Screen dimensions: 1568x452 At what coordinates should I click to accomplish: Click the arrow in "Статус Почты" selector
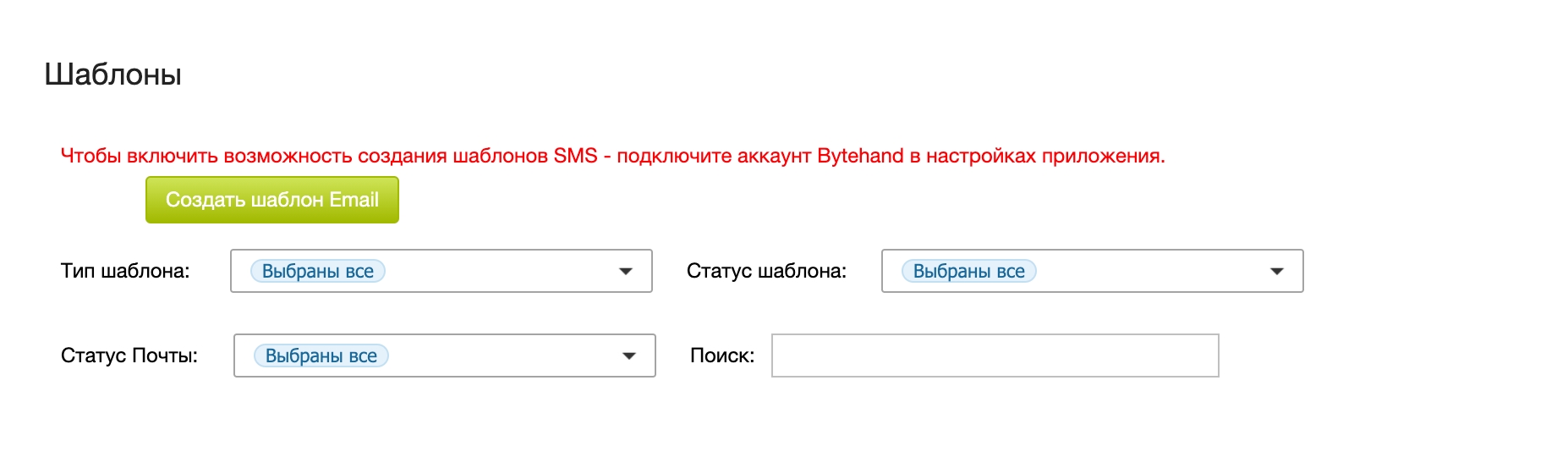[x=629, y=356]
